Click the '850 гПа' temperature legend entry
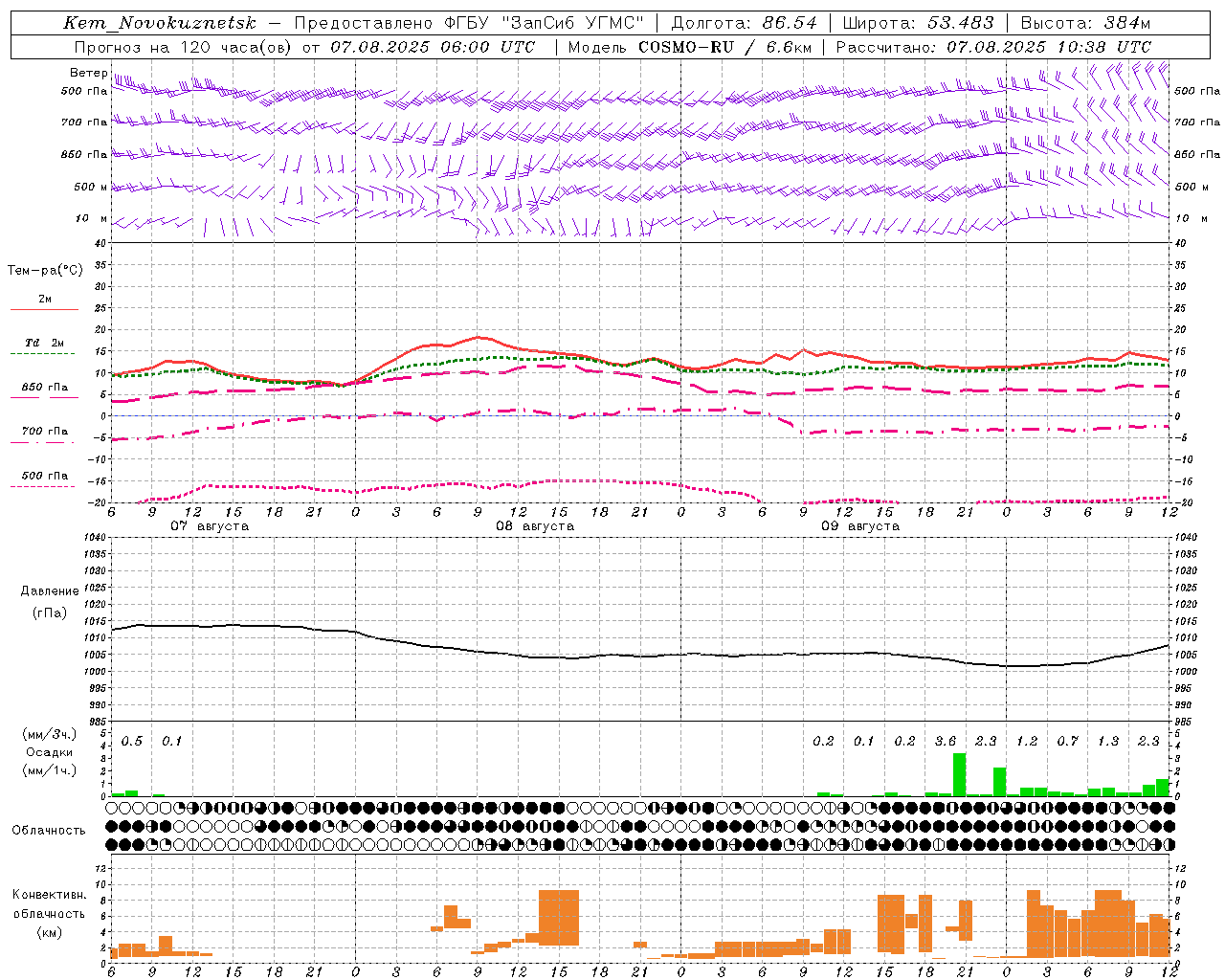Screen dimensions: 1225x980 [x=44, y=388]
